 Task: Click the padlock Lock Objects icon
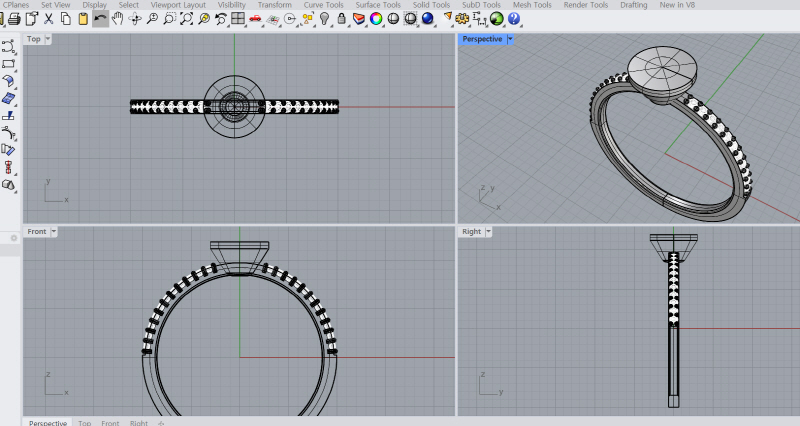[x=341, y=19]
